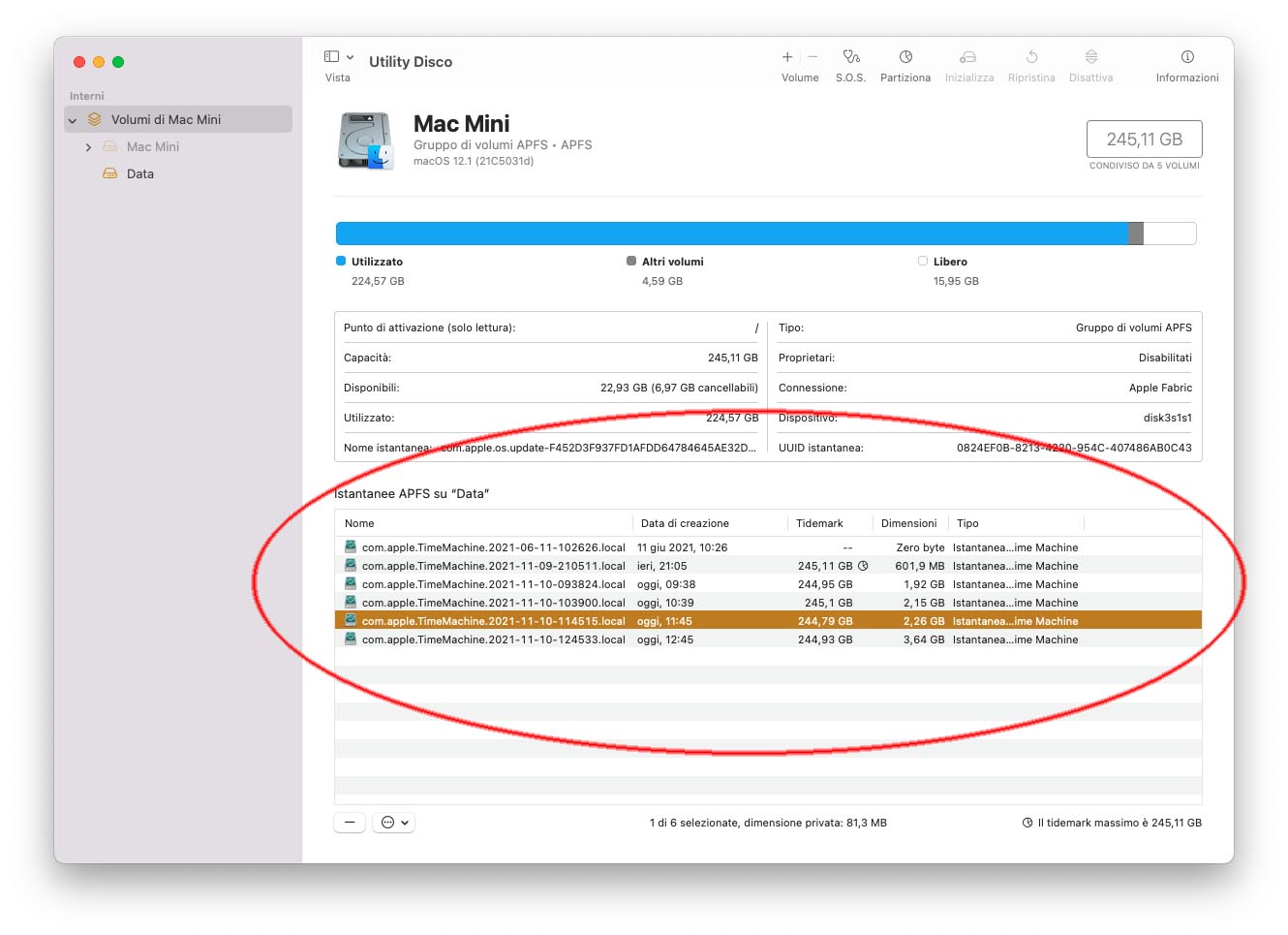Click the Nome istantanea value
Screen dimensions: 1288x935
point(598,448)
